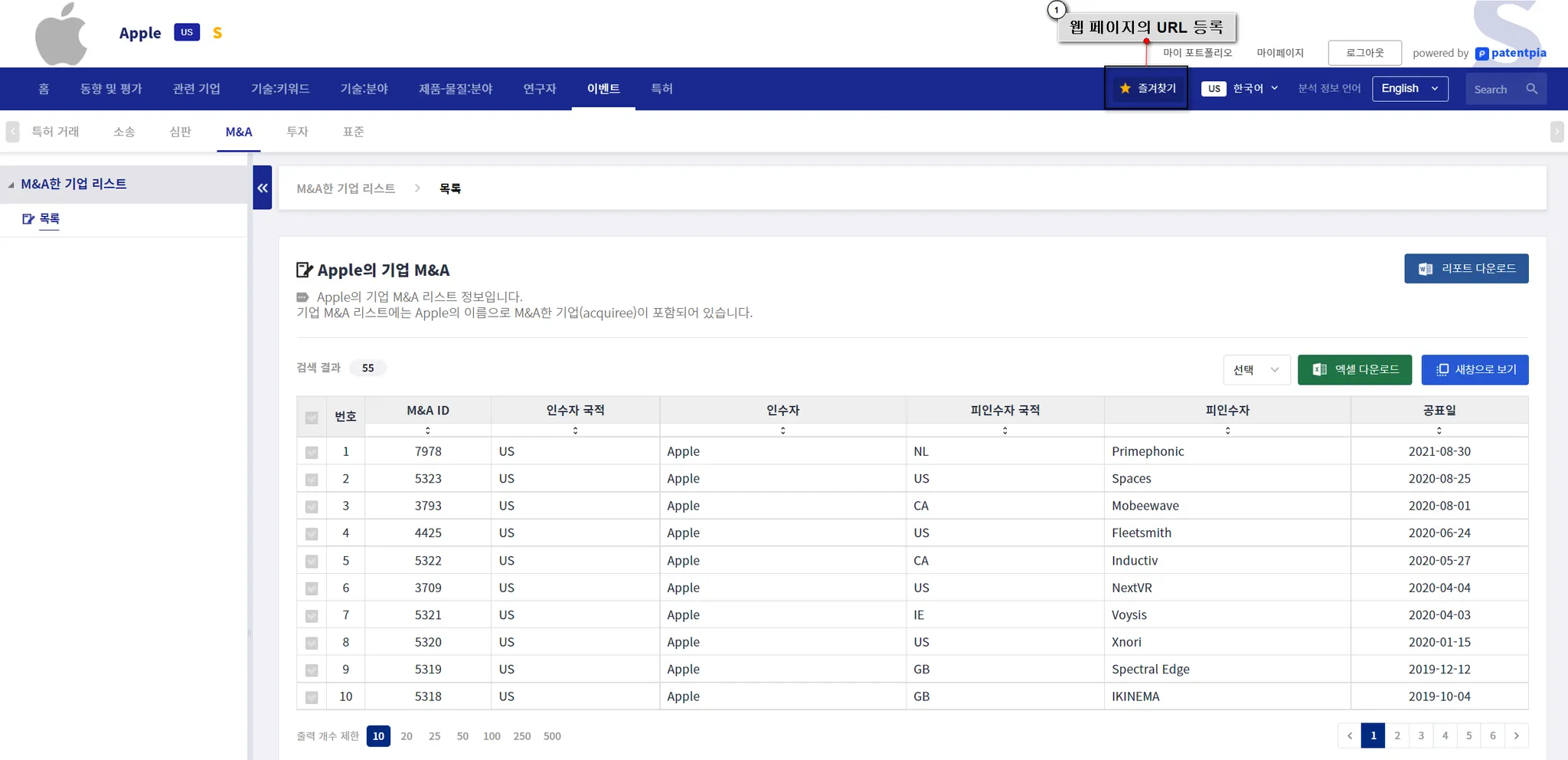
Task: Open the 마이 포트폴리오 link
Action: tap(1197, 53)
